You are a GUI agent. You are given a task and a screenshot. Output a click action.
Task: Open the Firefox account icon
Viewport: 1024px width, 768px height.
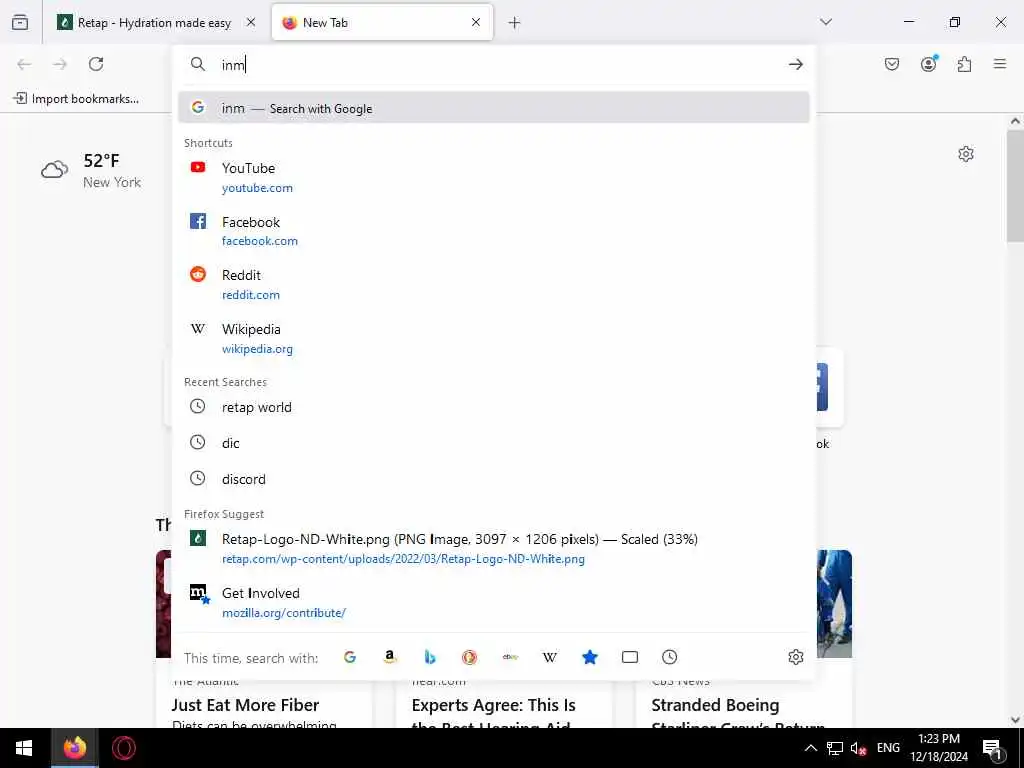click(929, 63)
